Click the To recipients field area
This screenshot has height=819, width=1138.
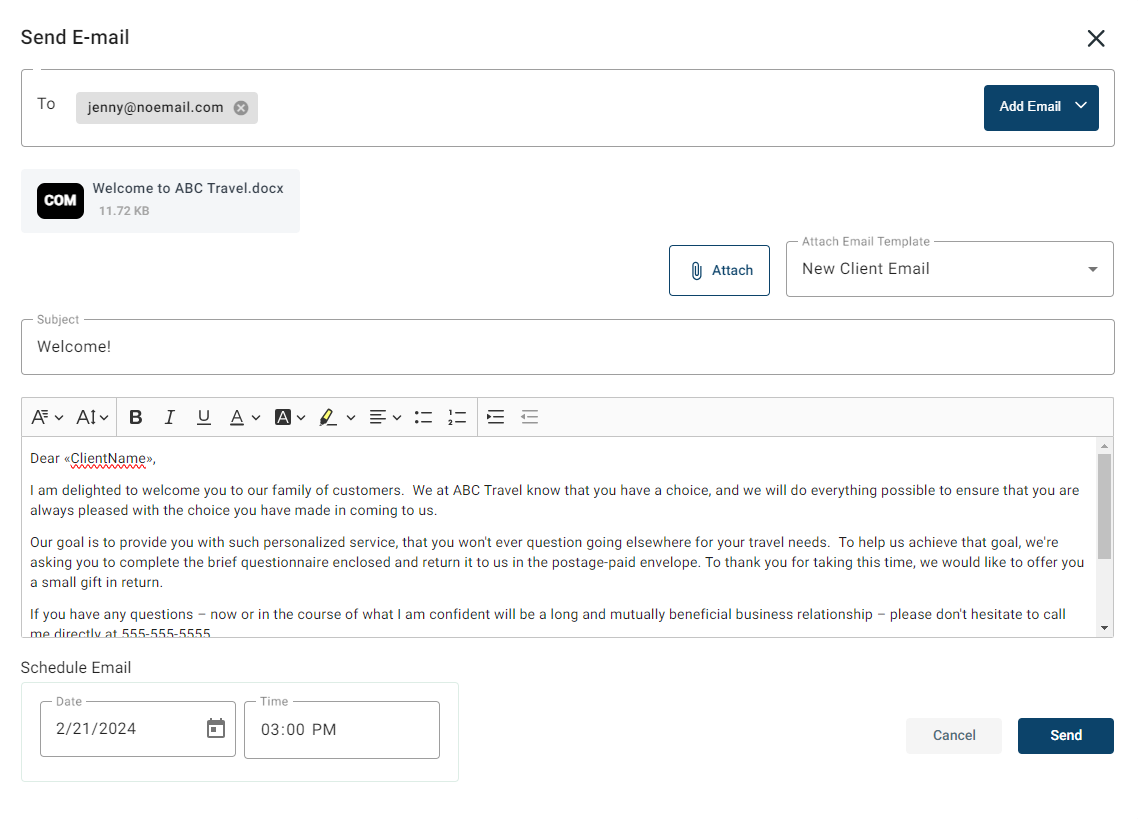pyautogui.click(x=568, y=108)
